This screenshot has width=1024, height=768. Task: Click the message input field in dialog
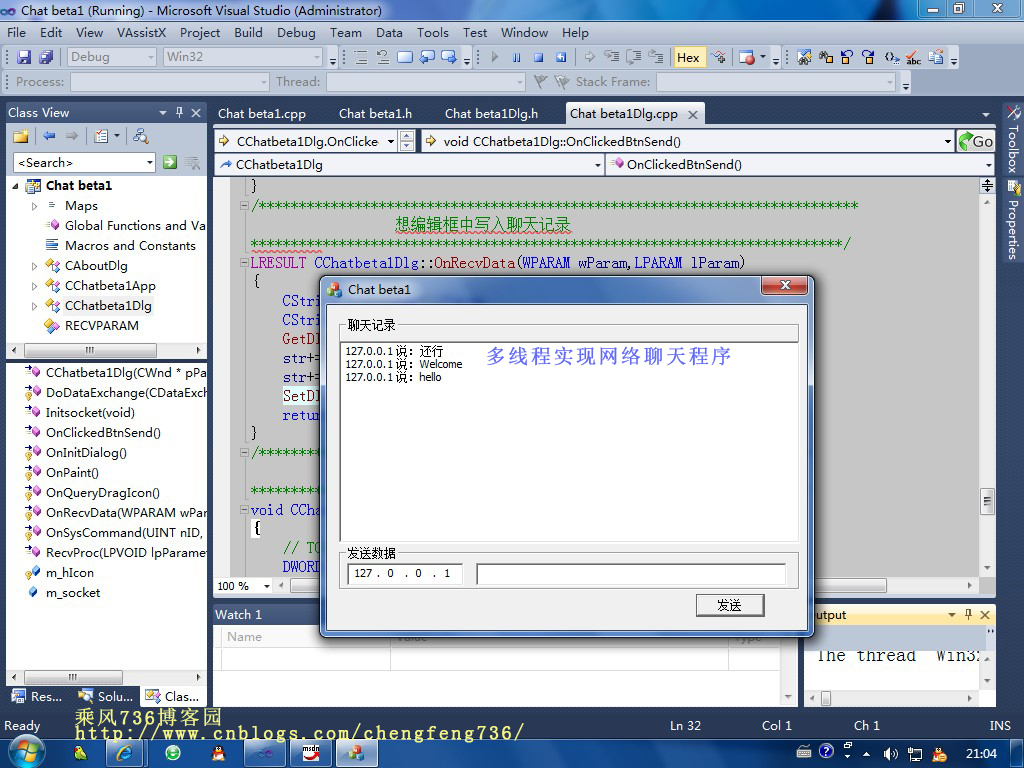point(631,574)
